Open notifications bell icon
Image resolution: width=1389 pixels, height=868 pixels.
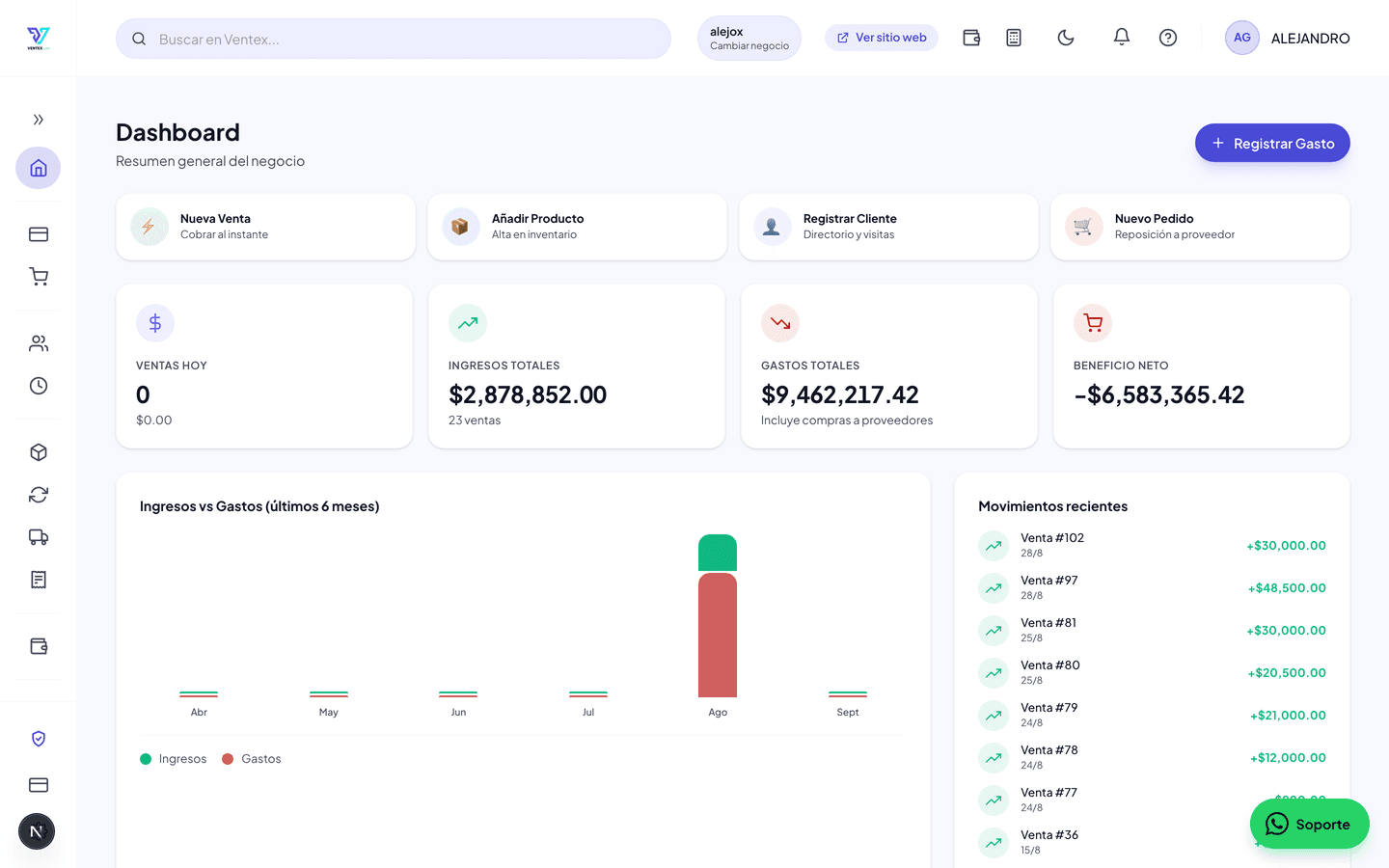[x=1121, y=38]
